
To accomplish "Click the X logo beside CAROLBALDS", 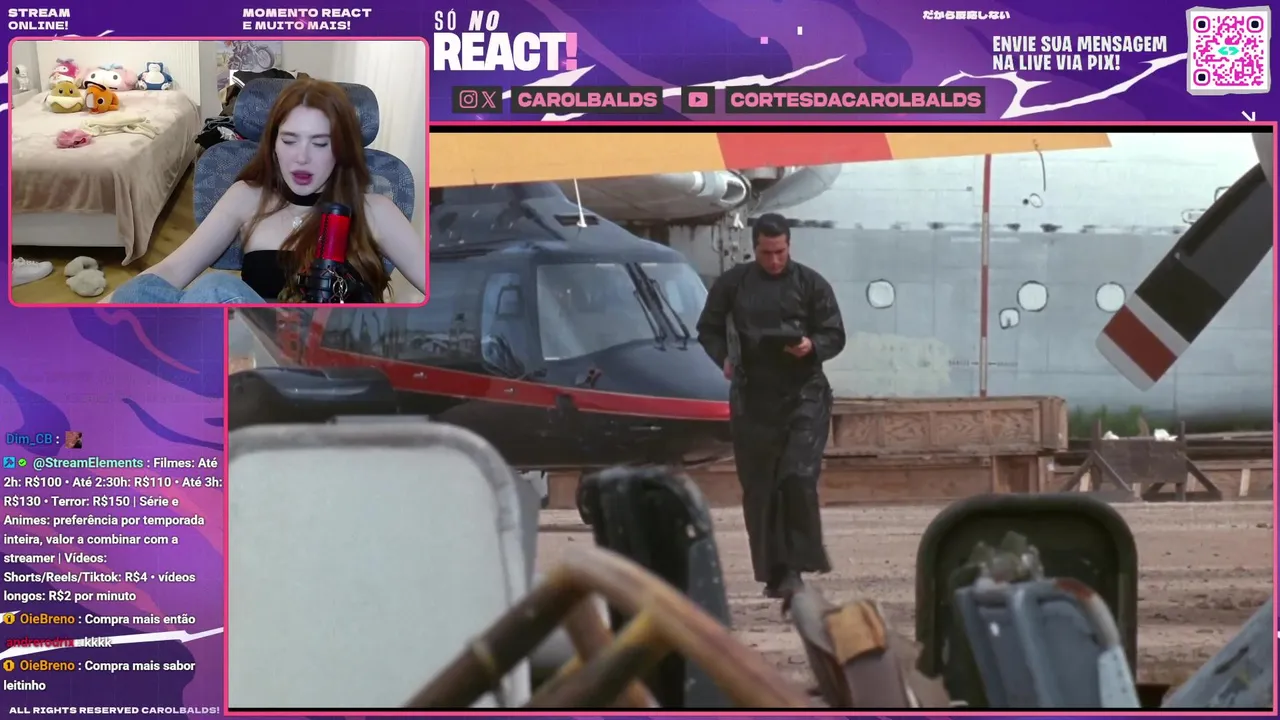I will [x=488, y=99].
